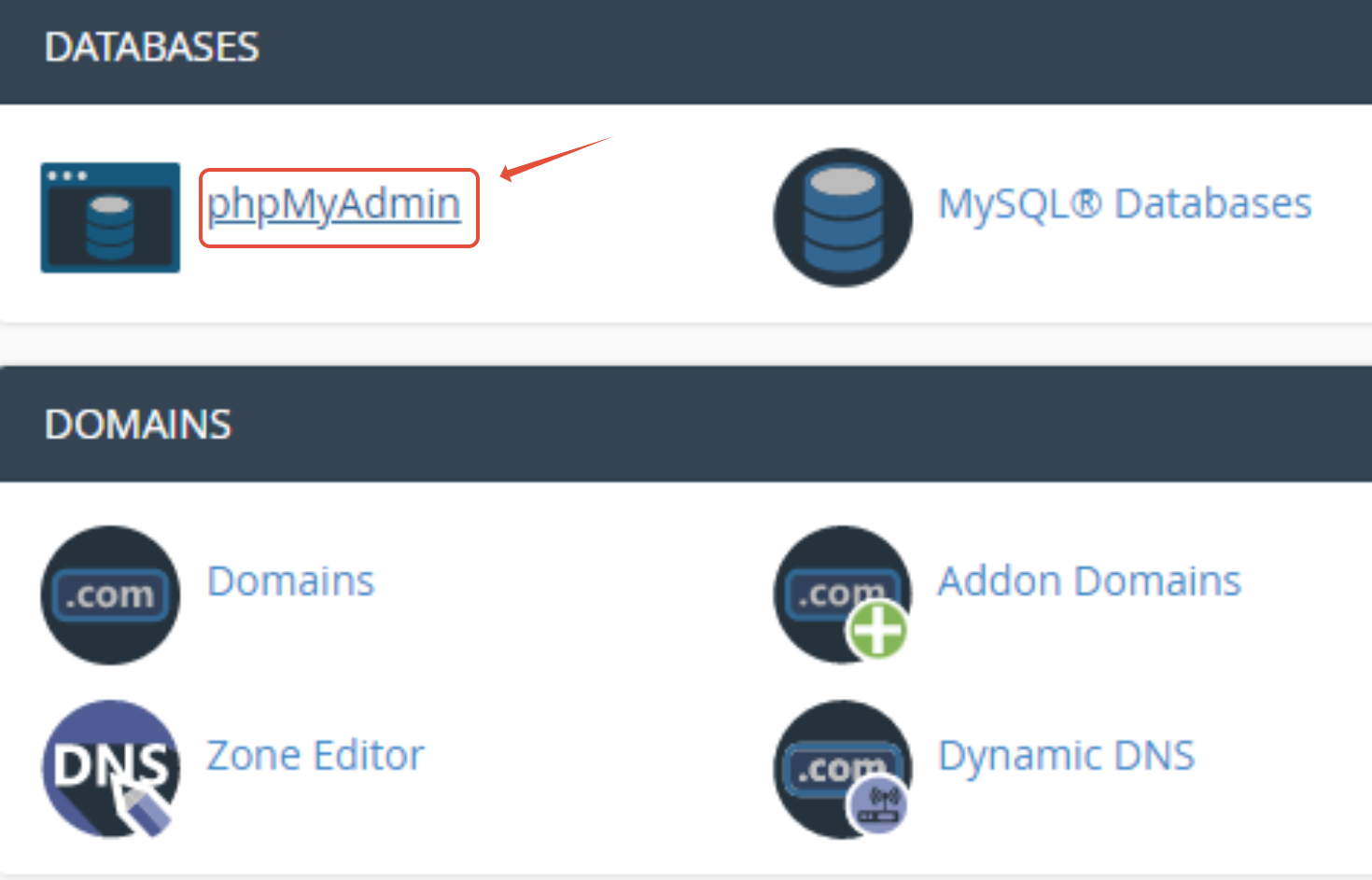Image resolution: width=1372 pixels, height=880 pixels.
Task: Click the Zone Editor DNS icon
Action: (x=110, y=769)
